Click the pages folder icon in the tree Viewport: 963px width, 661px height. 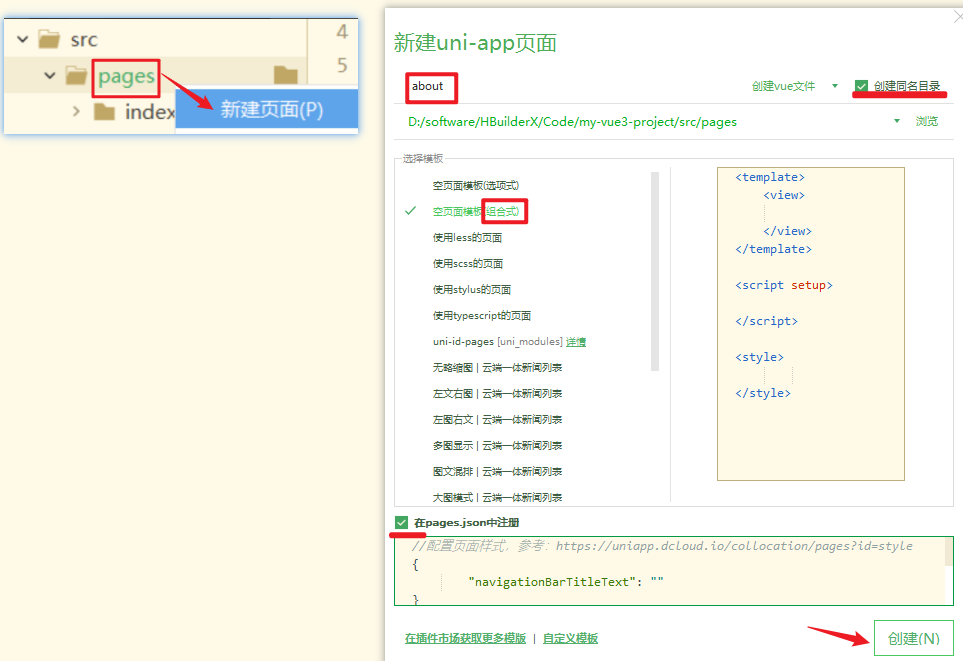click(x=76, y=74)
